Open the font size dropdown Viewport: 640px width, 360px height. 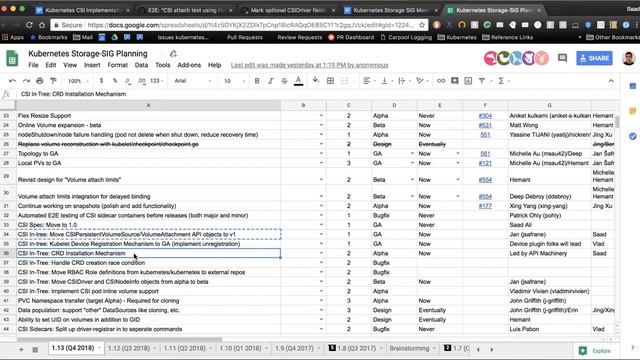(234, 81)
